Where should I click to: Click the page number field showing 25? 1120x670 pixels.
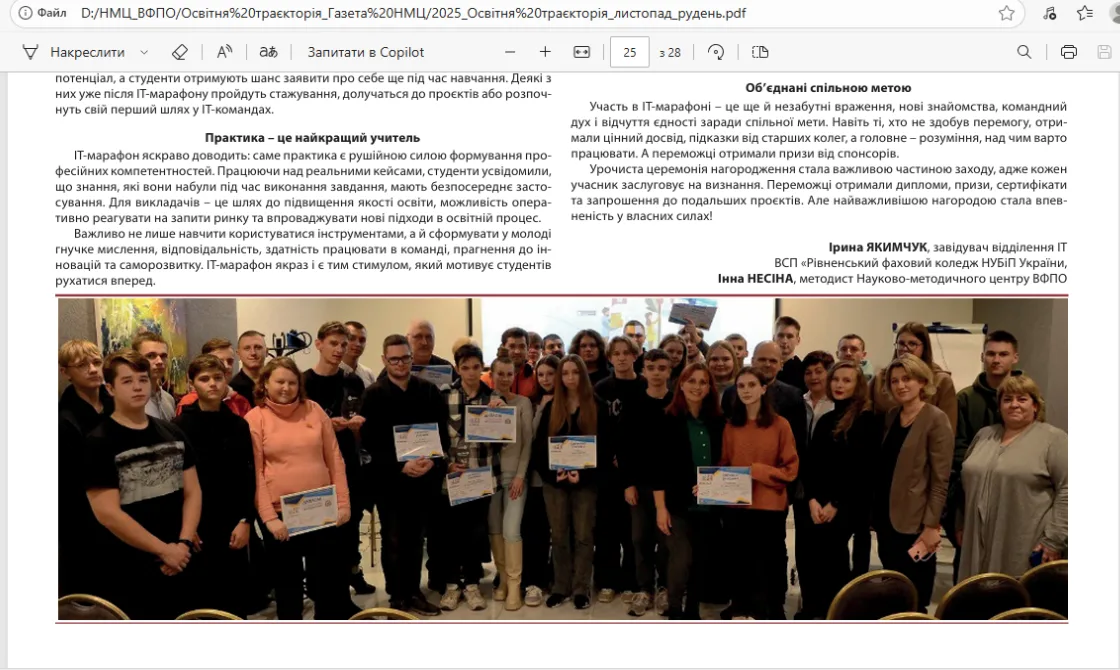(629, 52)
